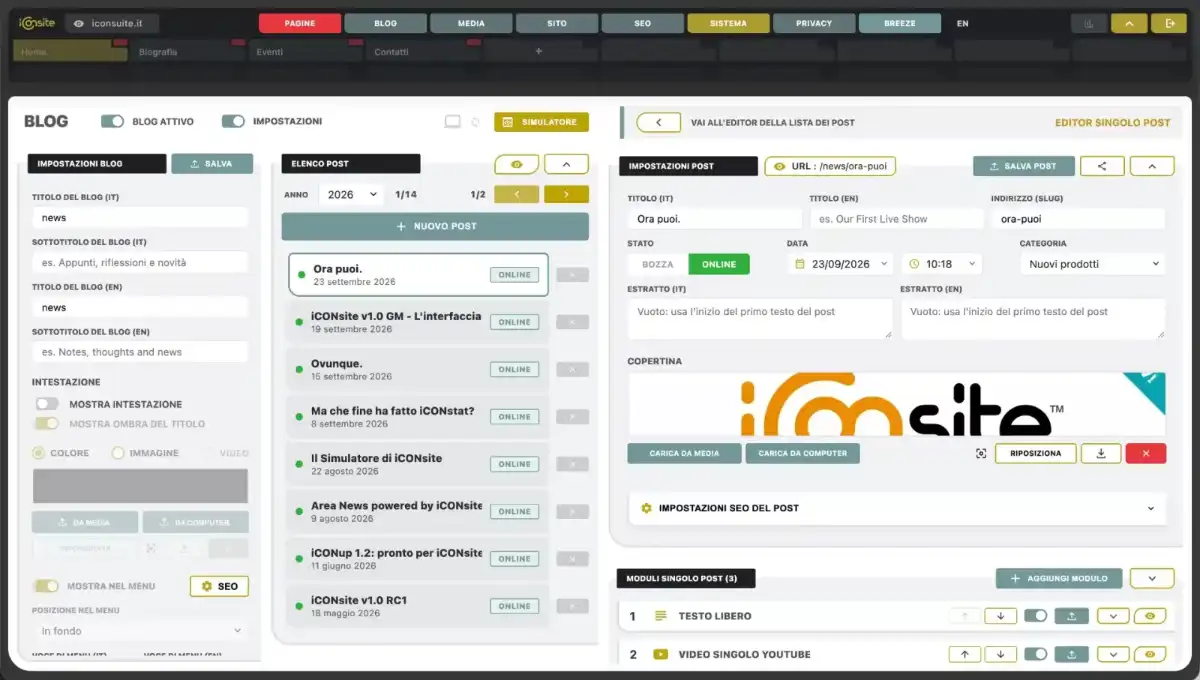
Task: Click the YouTube icon of module 2
Action: (660, 654)
